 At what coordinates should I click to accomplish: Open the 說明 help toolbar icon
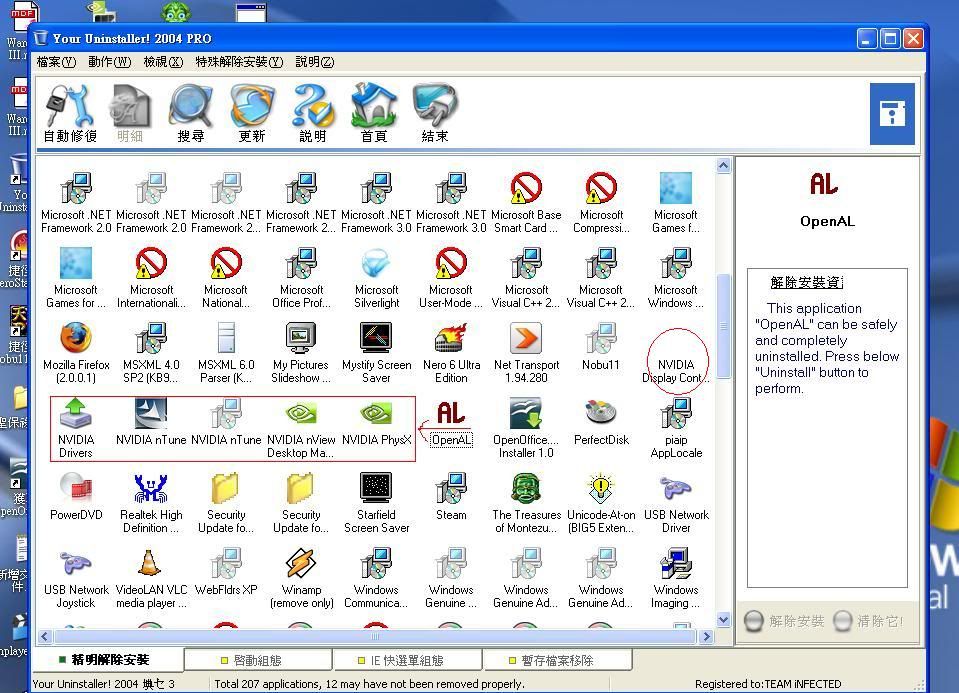click(x=312, y=112)
